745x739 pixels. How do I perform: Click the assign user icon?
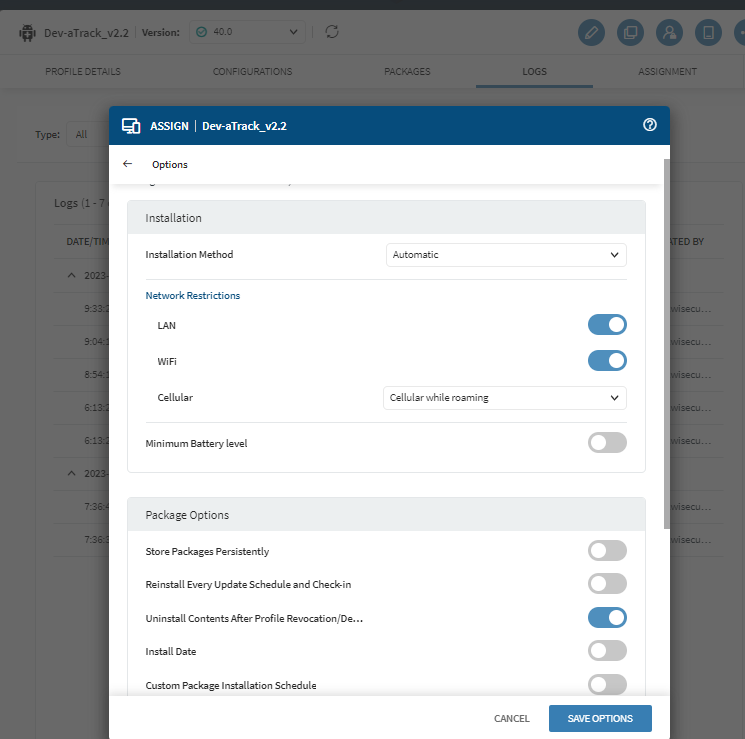click(x=669, y=32)
